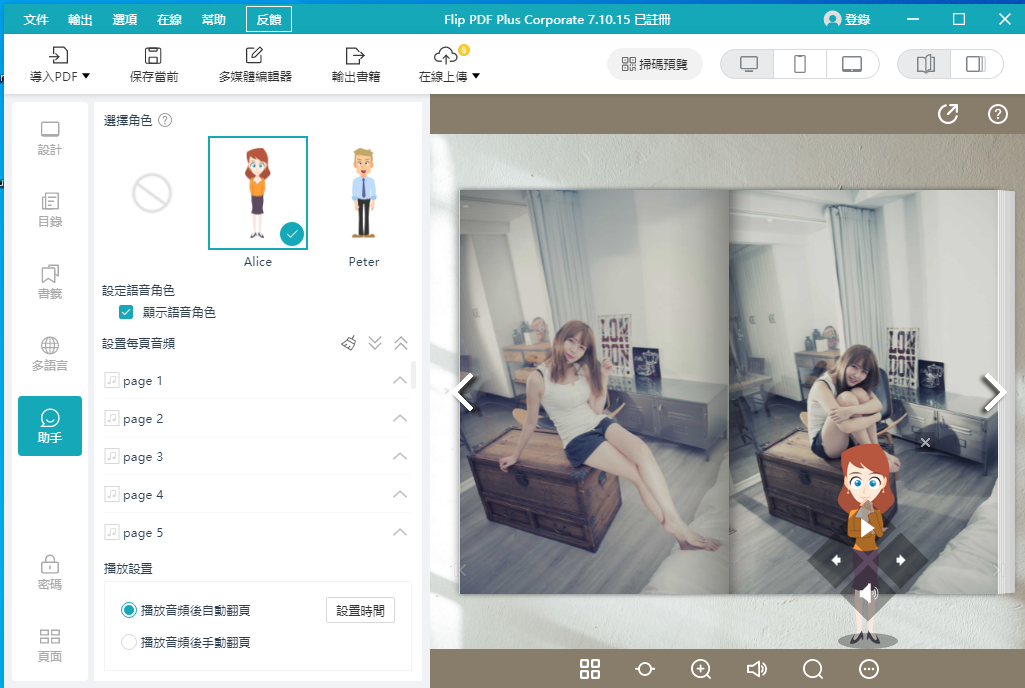Select 播放音頻後手動翻頁 radio option
1025x688 pixels.
pos(129,642)
